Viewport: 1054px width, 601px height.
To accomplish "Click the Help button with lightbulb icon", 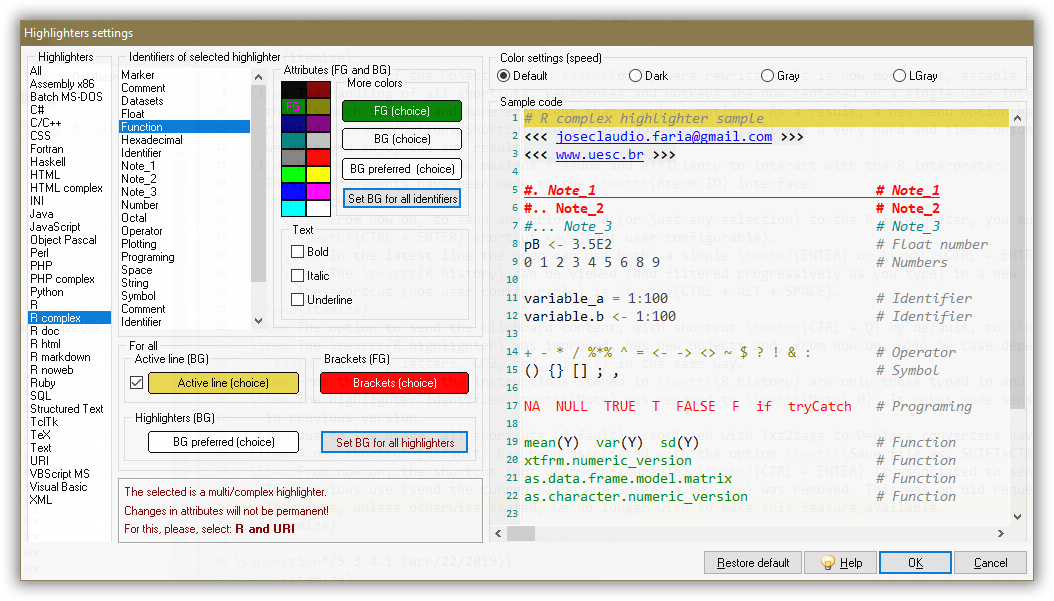I will 841,563.
